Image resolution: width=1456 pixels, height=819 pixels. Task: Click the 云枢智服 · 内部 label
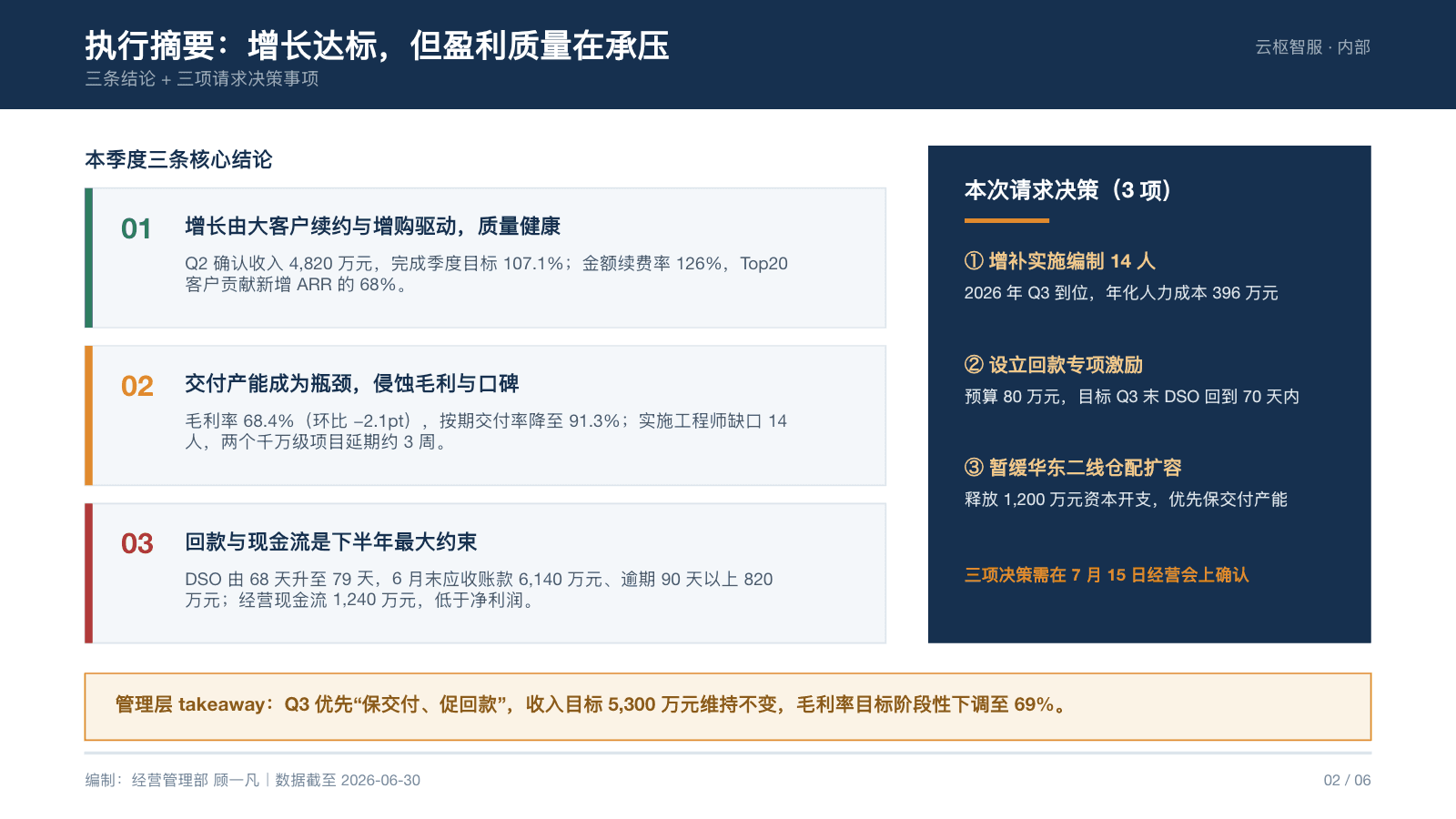(x=1312, y=47)
